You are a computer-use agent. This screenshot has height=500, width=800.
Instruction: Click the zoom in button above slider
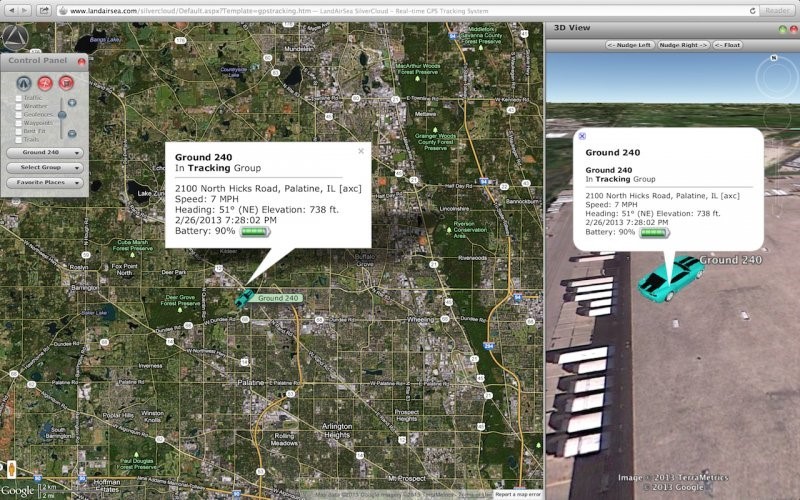pos(71,102)
